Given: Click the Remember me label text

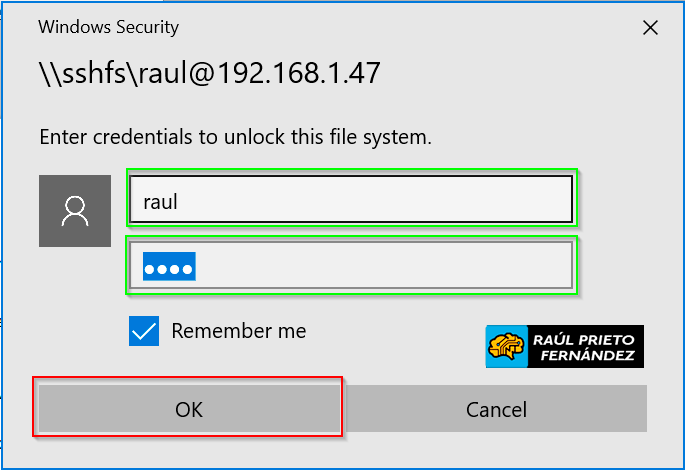Looking at the screenshot, I should (x=238, y=331).
